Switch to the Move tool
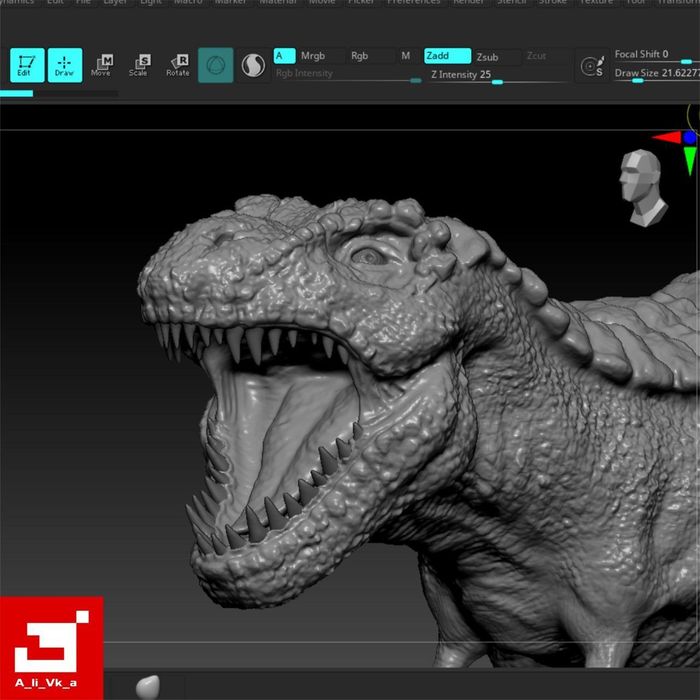This screenshot has width=700, height=700. point(101,66)
